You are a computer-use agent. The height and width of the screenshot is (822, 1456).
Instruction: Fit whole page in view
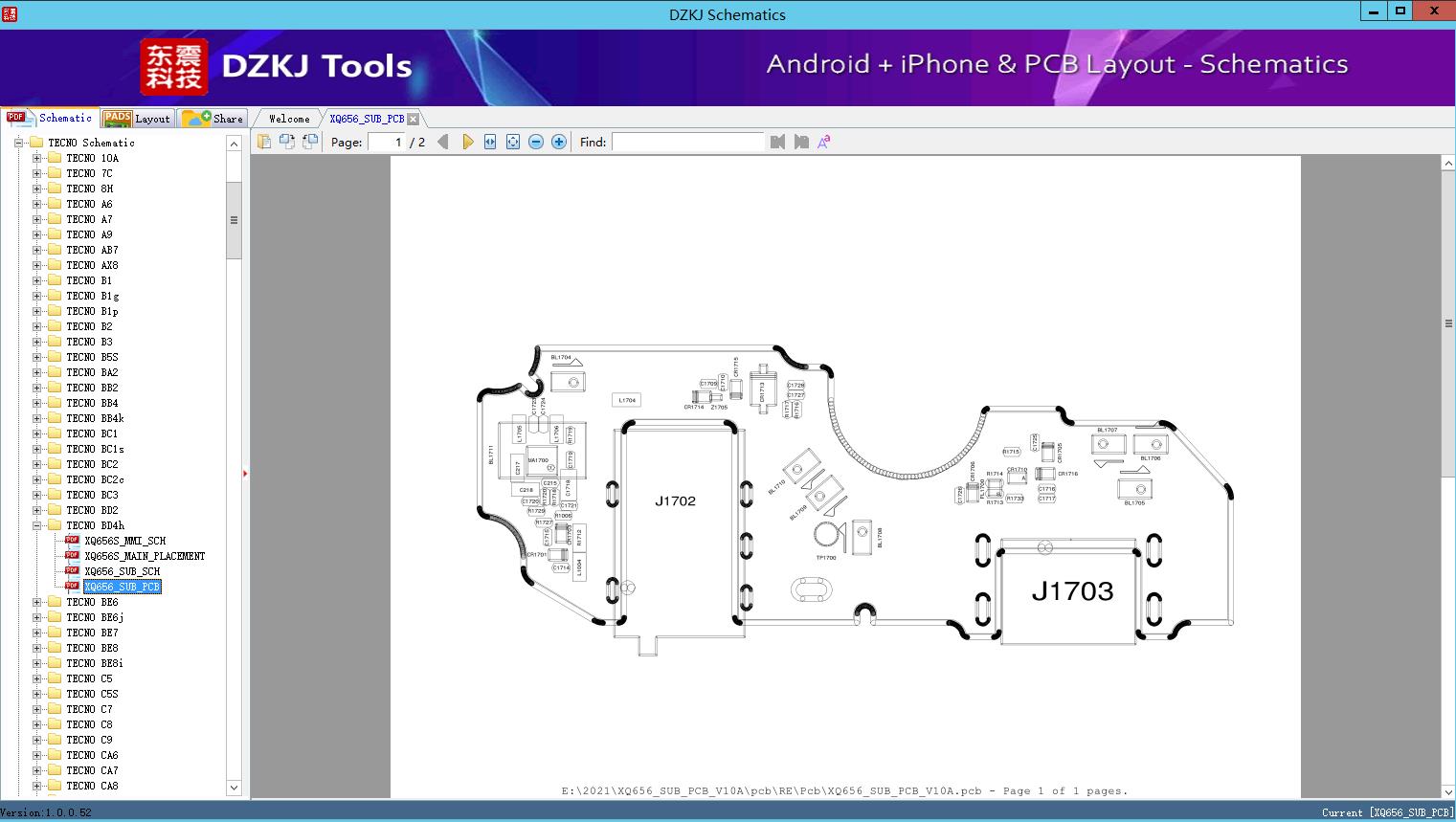(x=513, y=142)
